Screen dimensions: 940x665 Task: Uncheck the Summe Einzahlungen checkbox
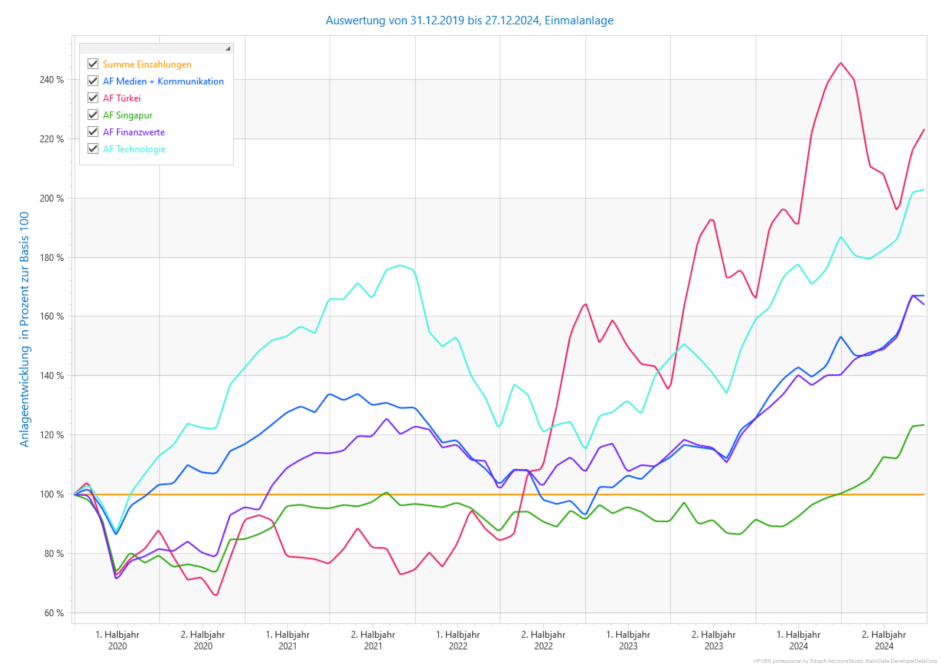tap(93, 64)
